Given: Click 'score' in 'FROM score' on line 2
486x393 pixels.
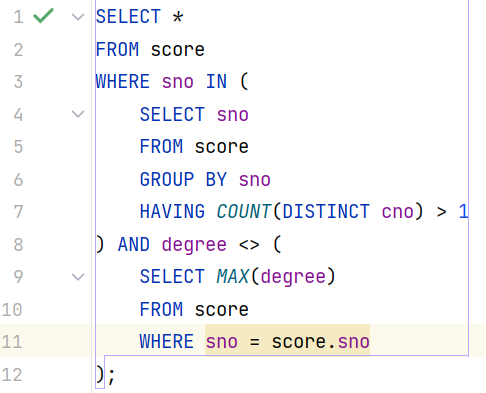Looking at the screenshot, I should click(x=178, y=50).
